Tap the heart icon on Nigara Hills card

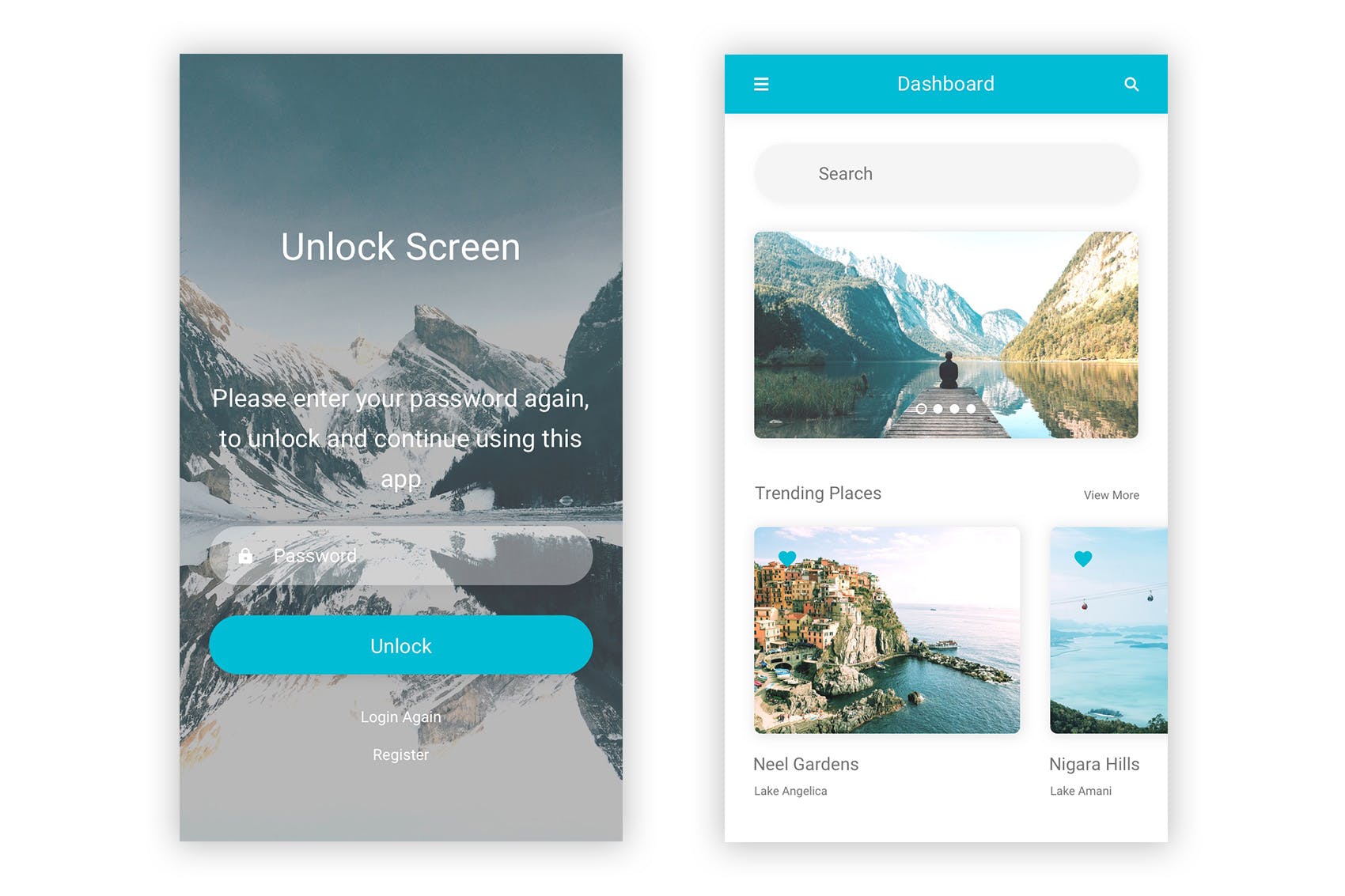1082,558
